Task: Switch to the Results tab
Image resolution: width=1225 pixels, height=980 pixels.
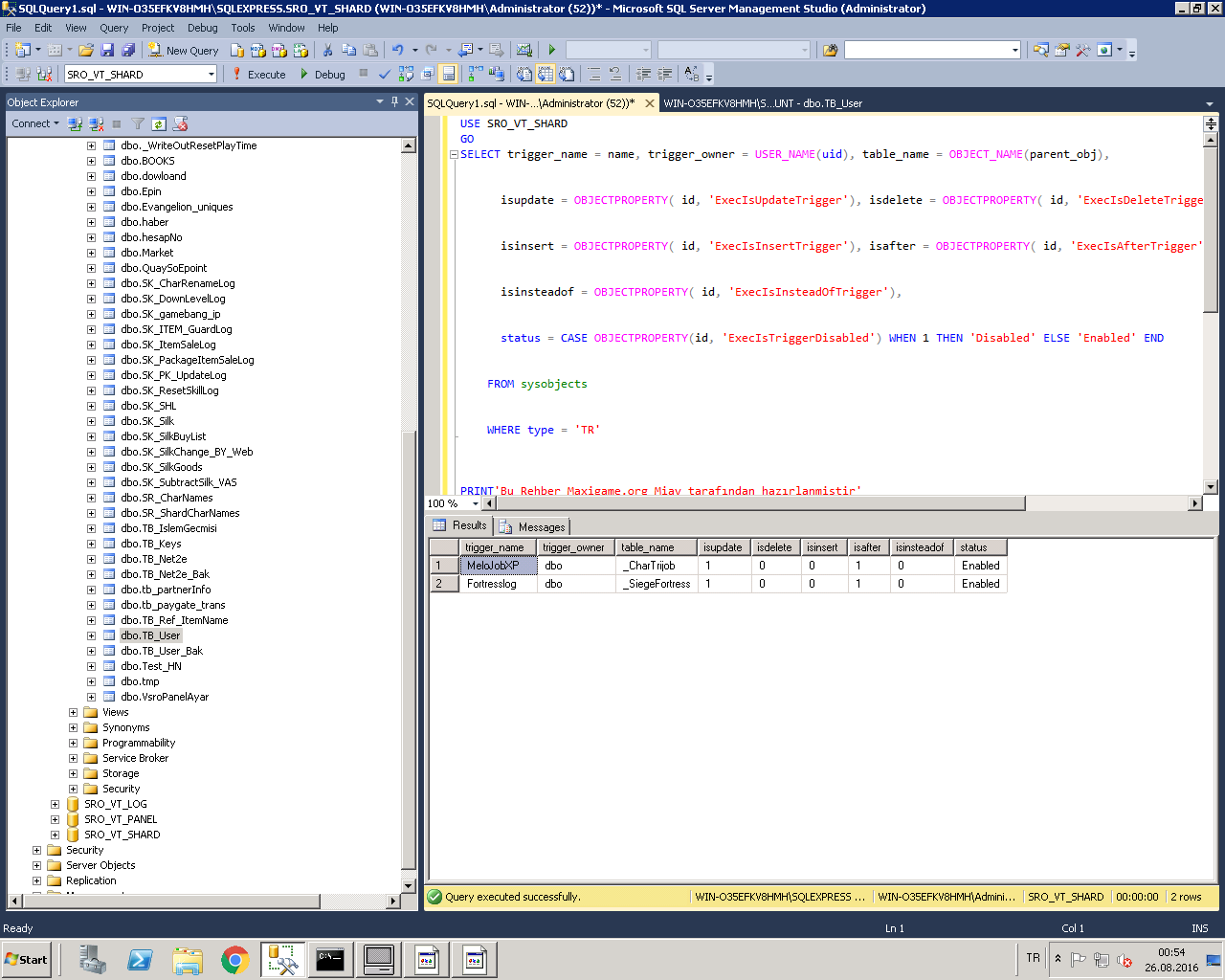Action: tap(460, 525)
